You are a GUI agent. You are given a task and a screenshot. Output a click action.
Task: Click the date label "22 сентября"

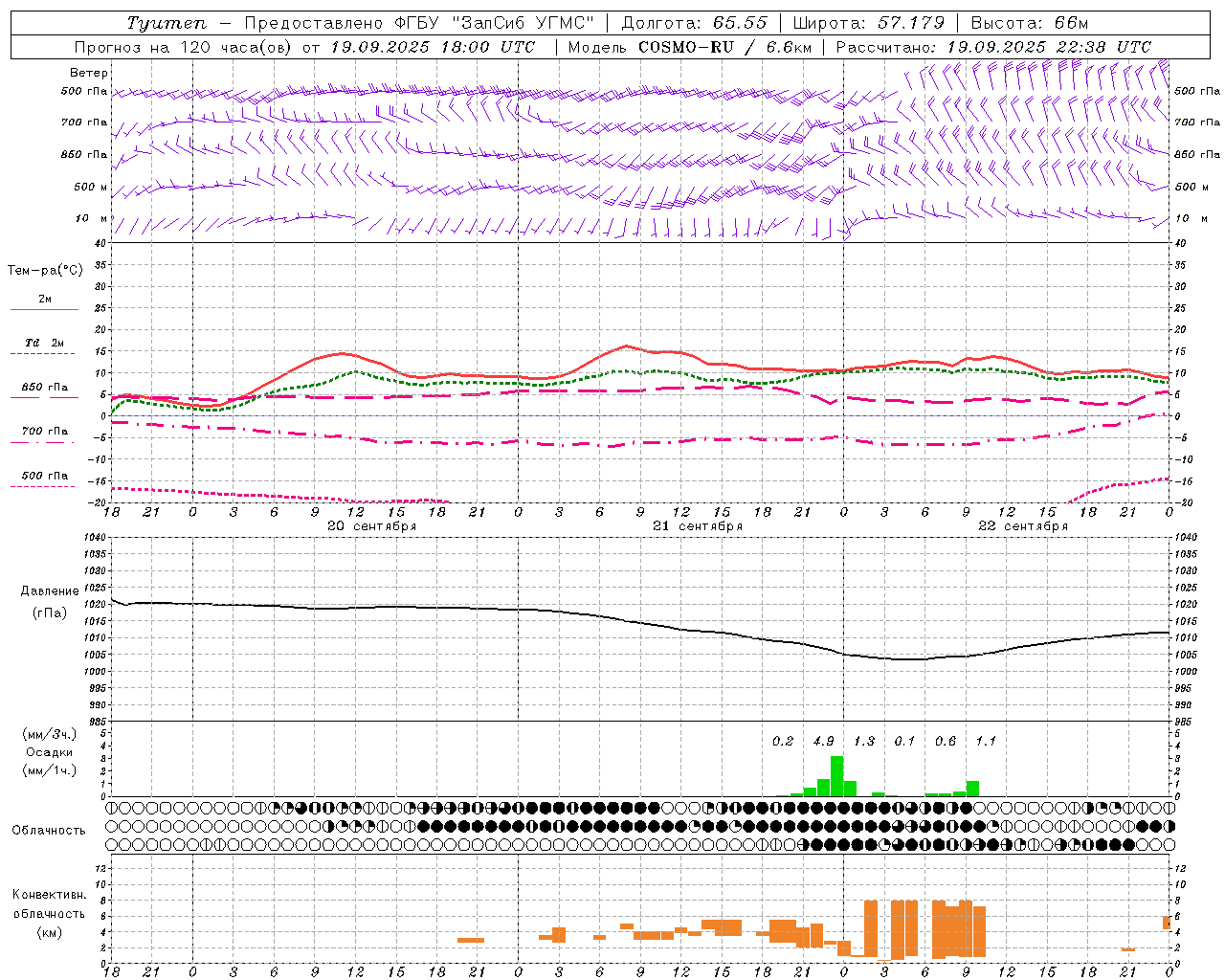pos(1023,526)
